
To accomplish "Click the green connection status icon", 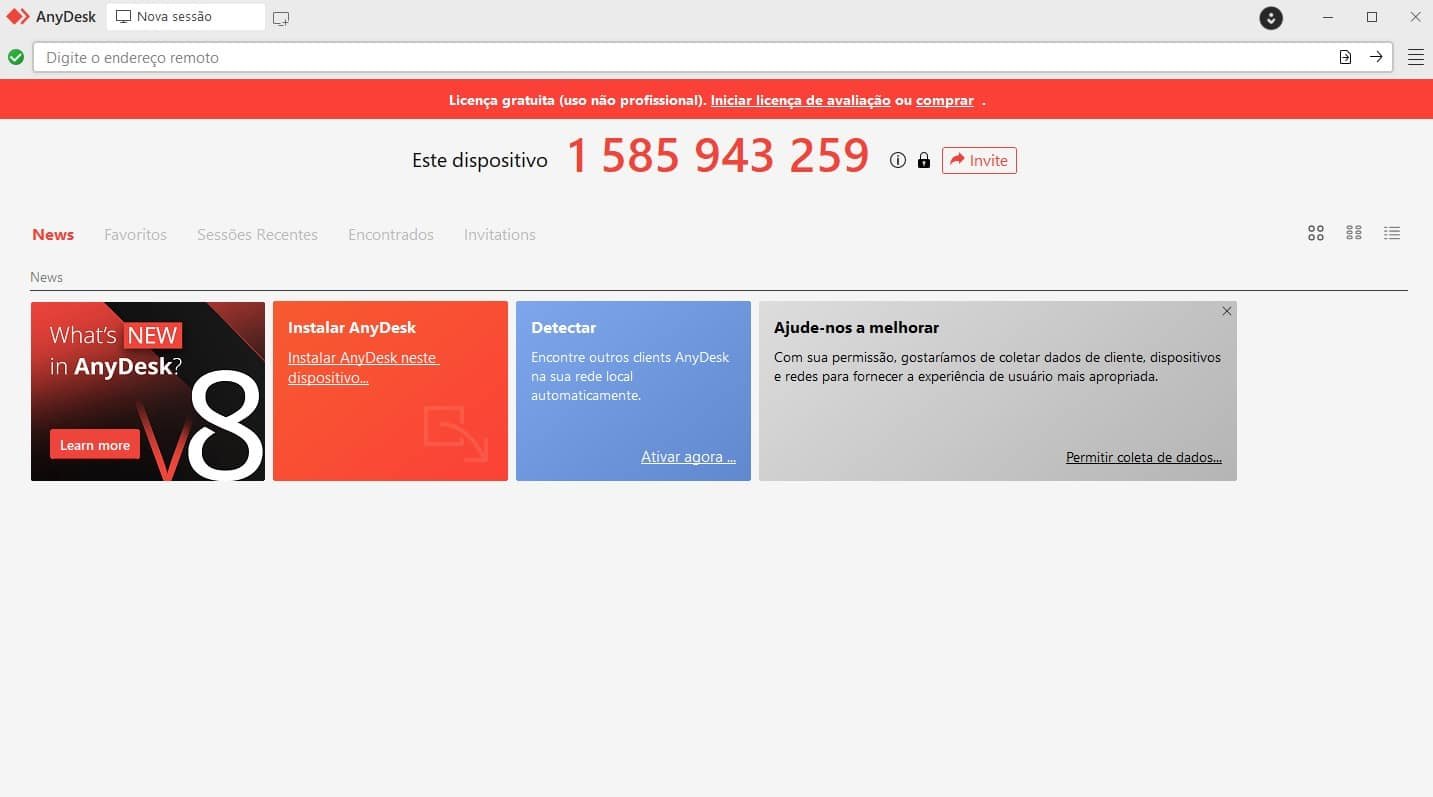I will pos(16,57).
